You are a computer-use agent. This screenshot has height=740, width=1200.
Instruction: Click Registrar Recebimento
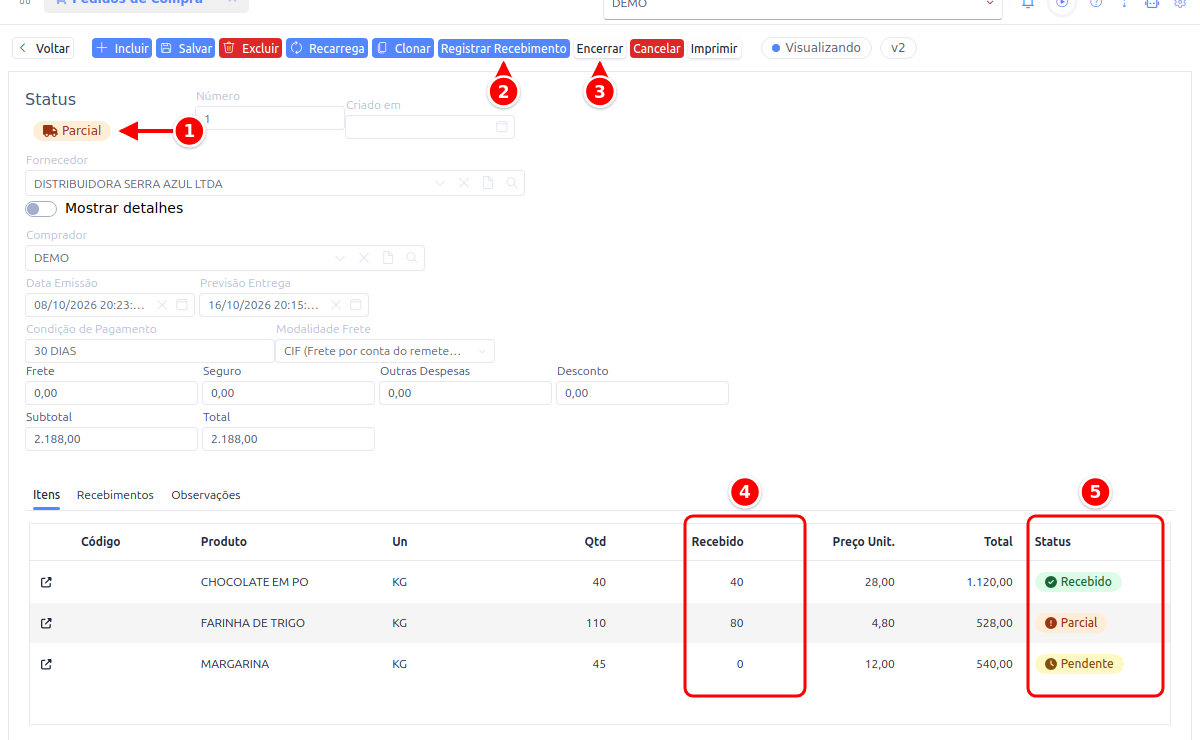point(504,48)
